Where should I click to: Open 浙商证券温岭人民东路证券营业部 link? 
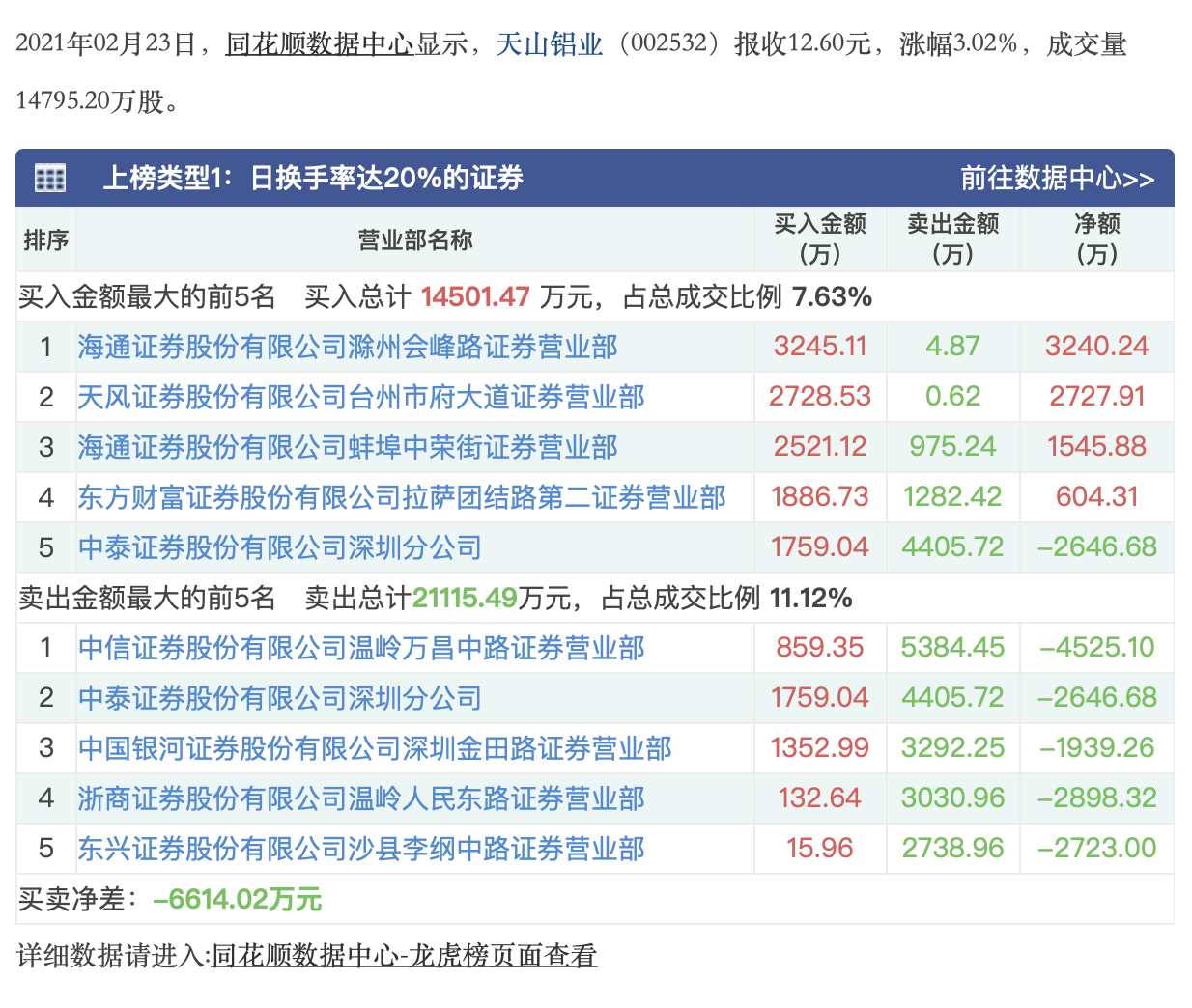(x=361, y=798)
